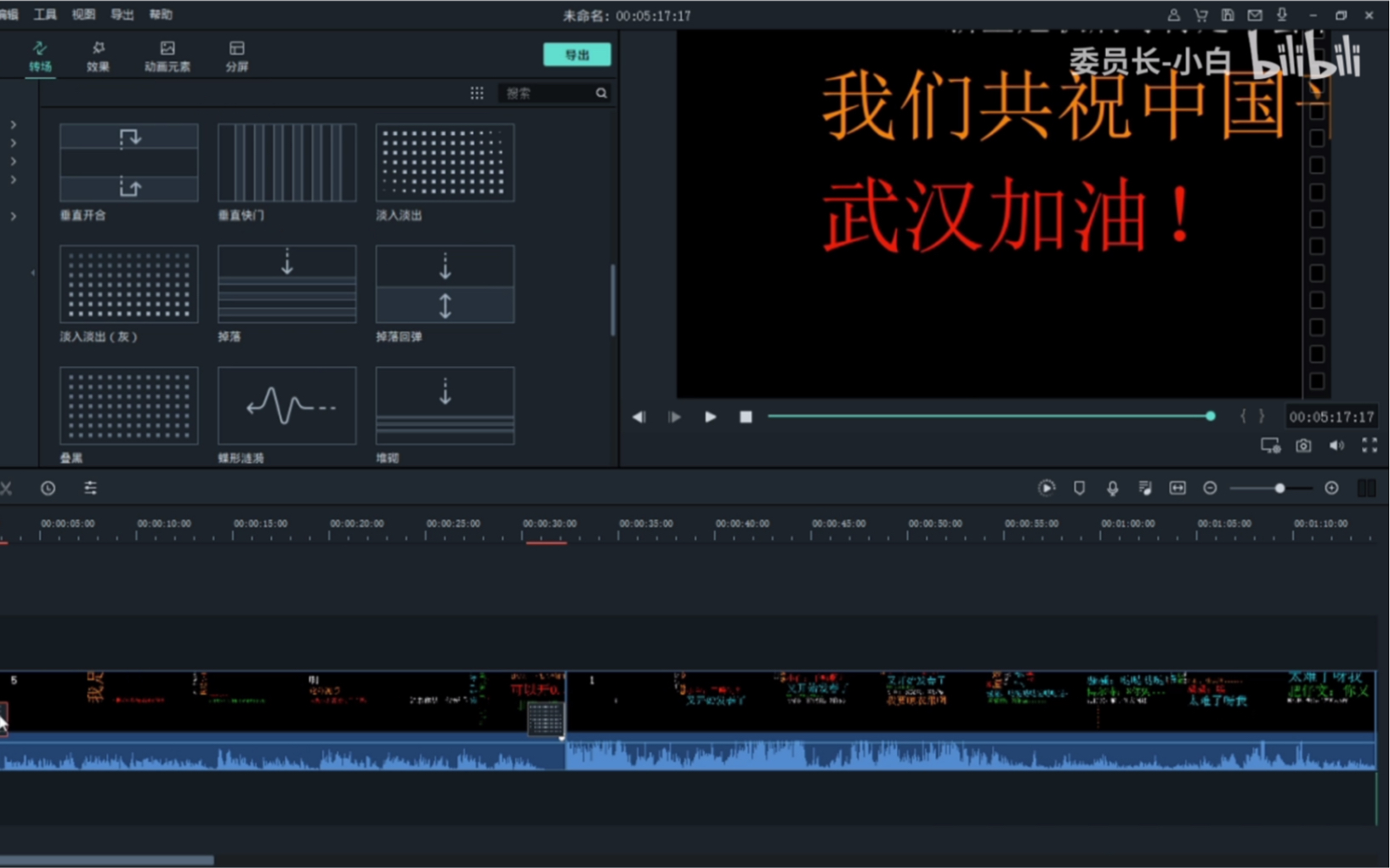Screen dimensions: 1390x868
Task: Select the 淡入淡出 transition thumbnail
Action: point(445,162)
